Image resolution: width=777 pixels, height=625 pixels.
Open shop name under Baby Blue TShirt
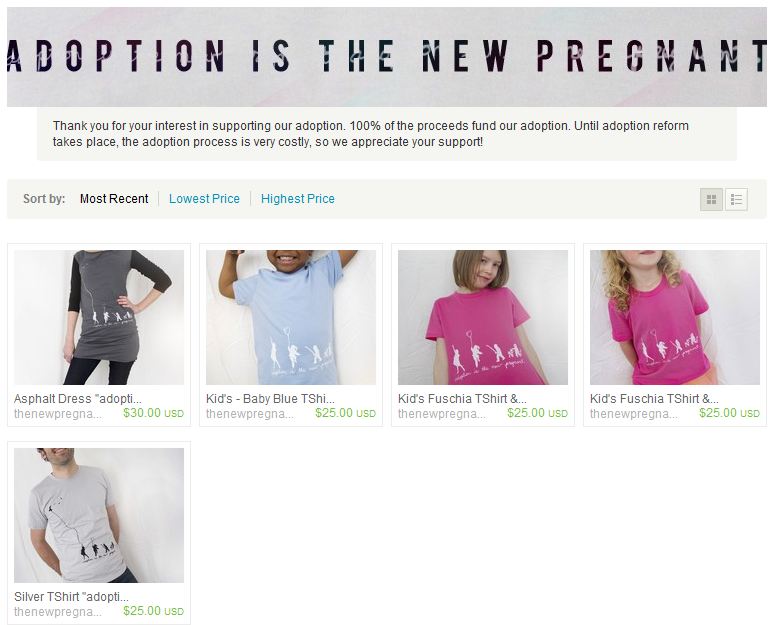coord(250,414)
